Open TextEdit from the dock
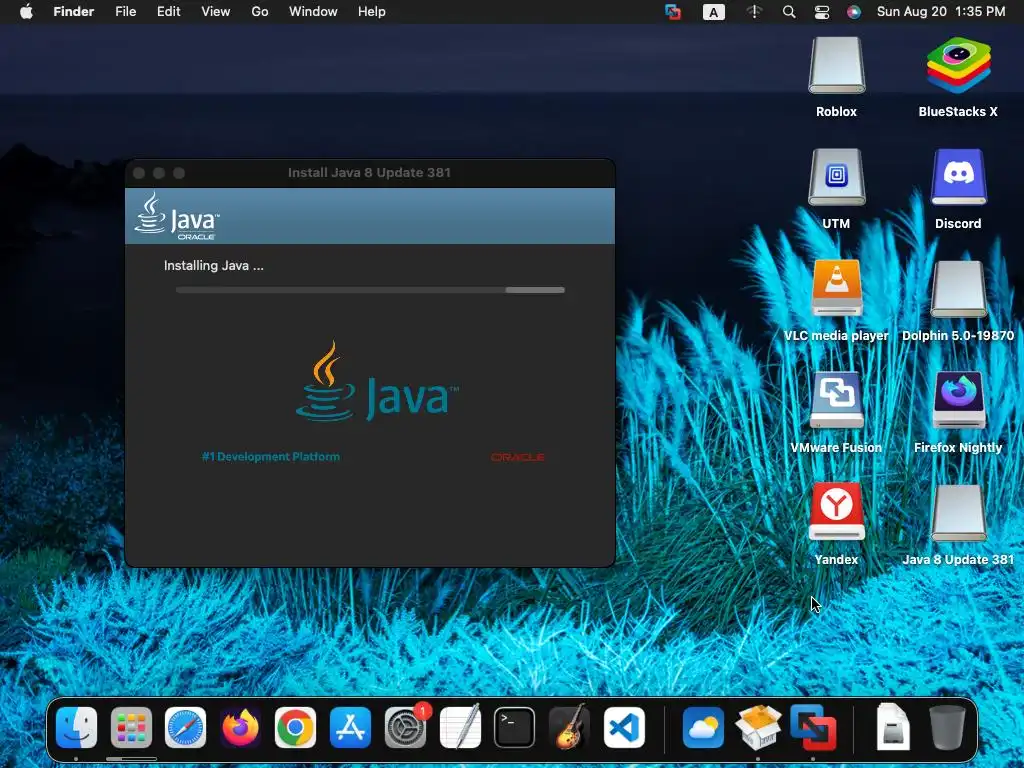Viewport: 1024px width, 768px height. pyautogui.click(x=460, y=727)
